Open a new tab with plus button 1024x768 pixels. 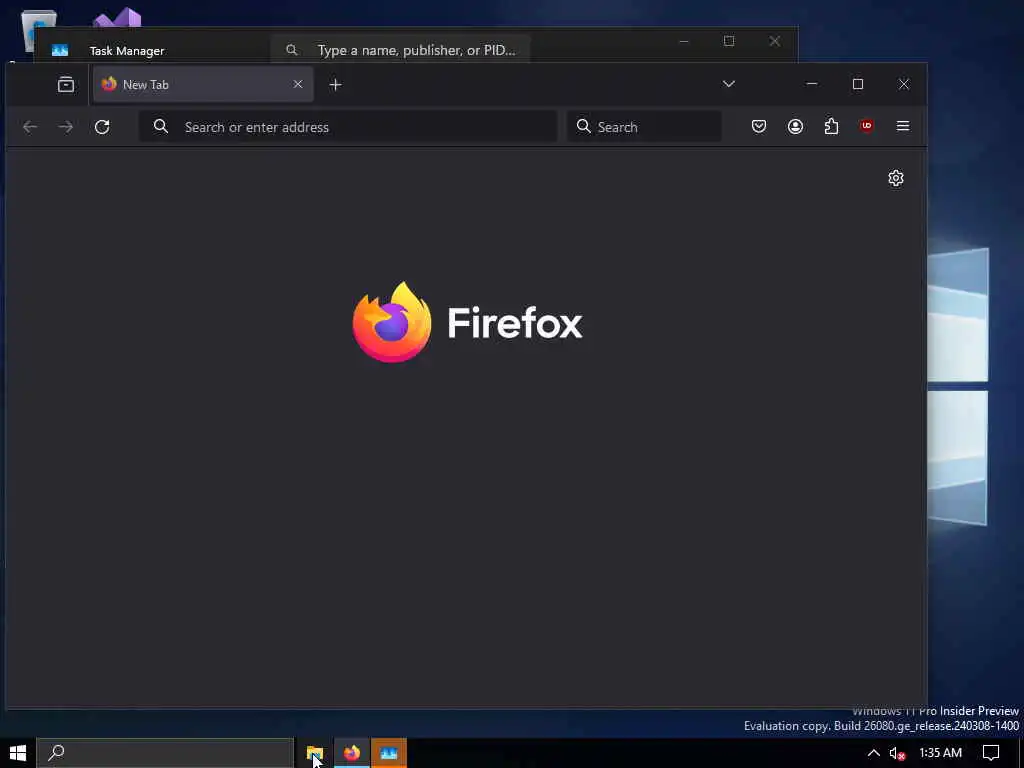(336, 84)
